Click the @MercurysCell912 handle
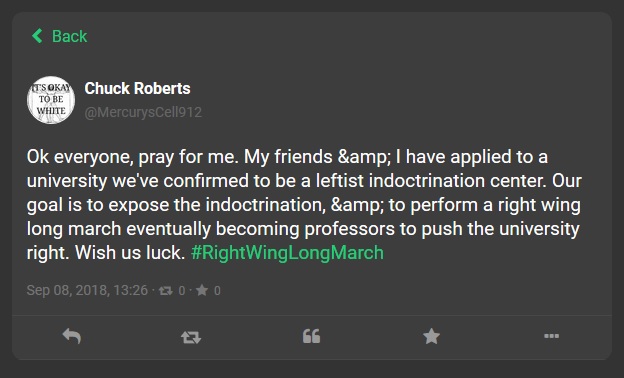This screenshot has height=378, width=624. [x=143, y=112]
